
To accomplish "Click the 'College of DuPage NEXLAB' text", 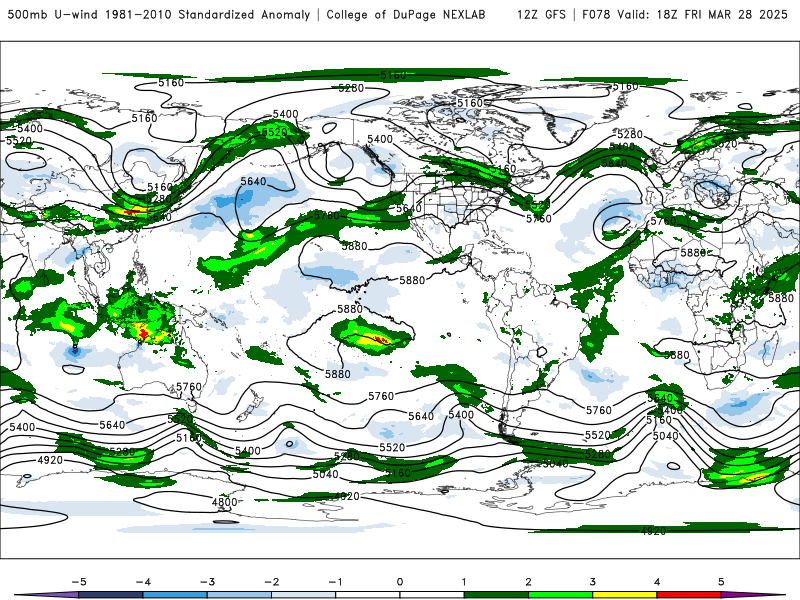I will 406,14.
